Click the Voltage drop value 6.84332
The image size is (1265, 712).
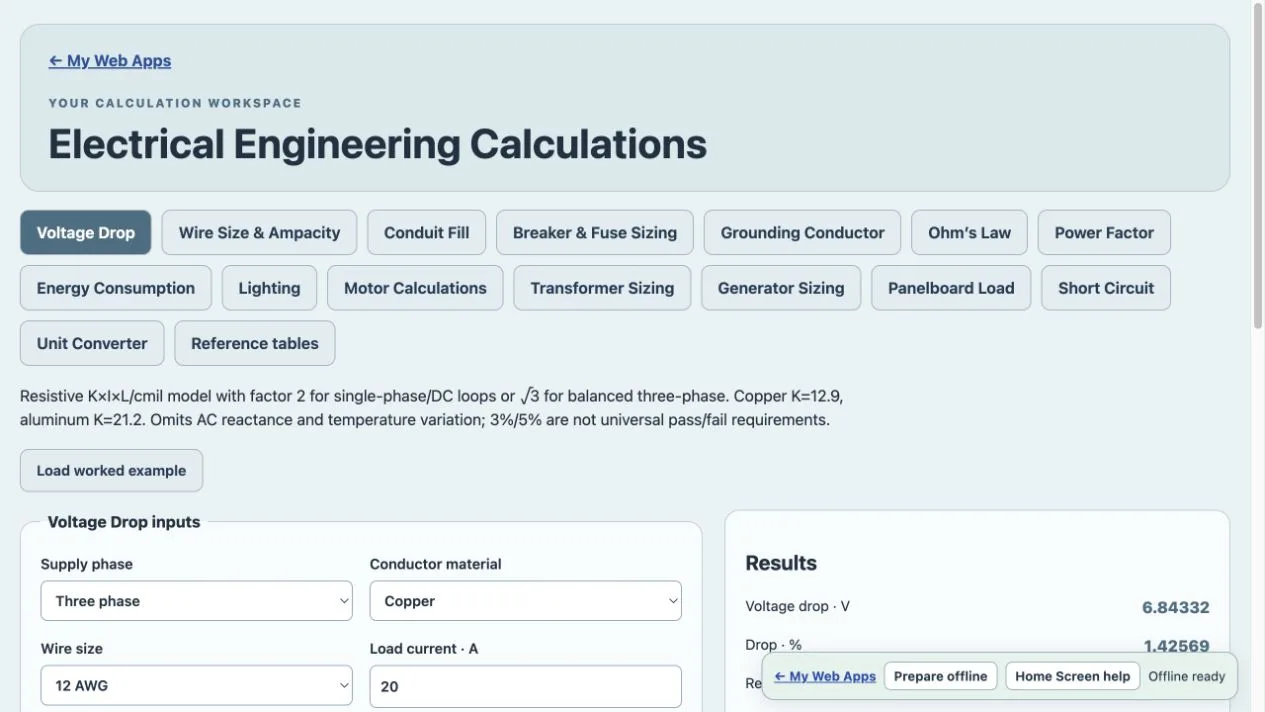[x=1176, y=607]
